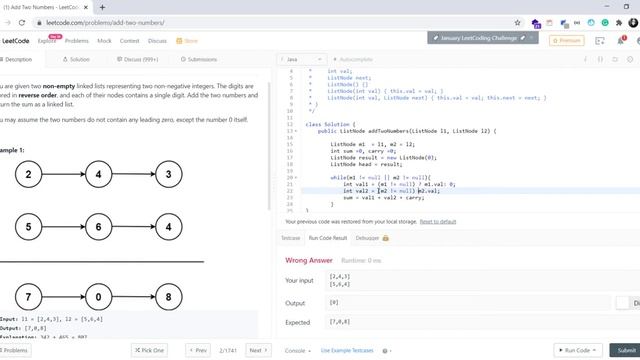Collapse the fold arrow on line 13
Screen dimensions: 640x360
pyautogui.click(x=296, y=131)
